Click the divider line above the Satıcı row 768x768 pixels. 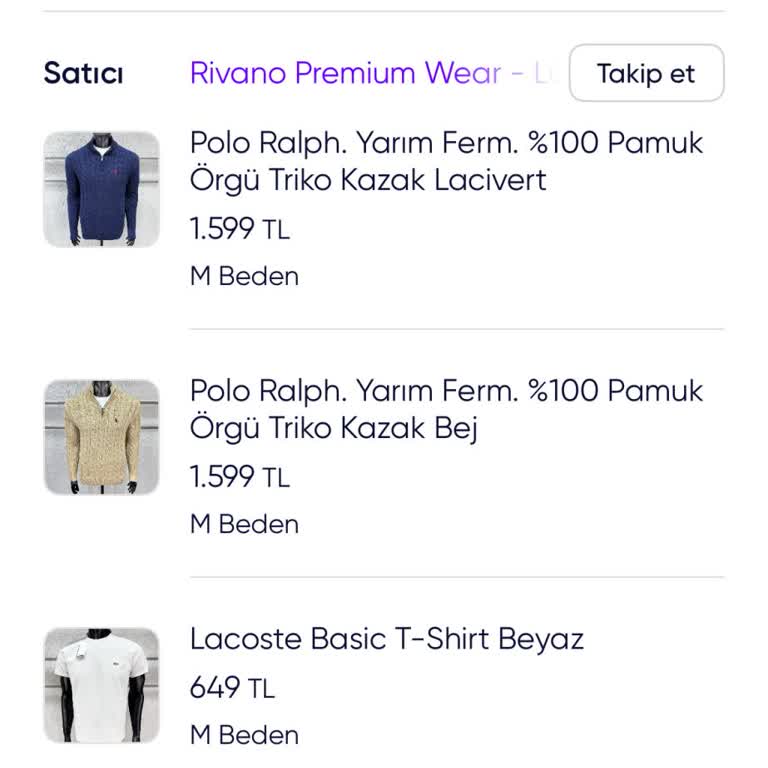[384, 12]
